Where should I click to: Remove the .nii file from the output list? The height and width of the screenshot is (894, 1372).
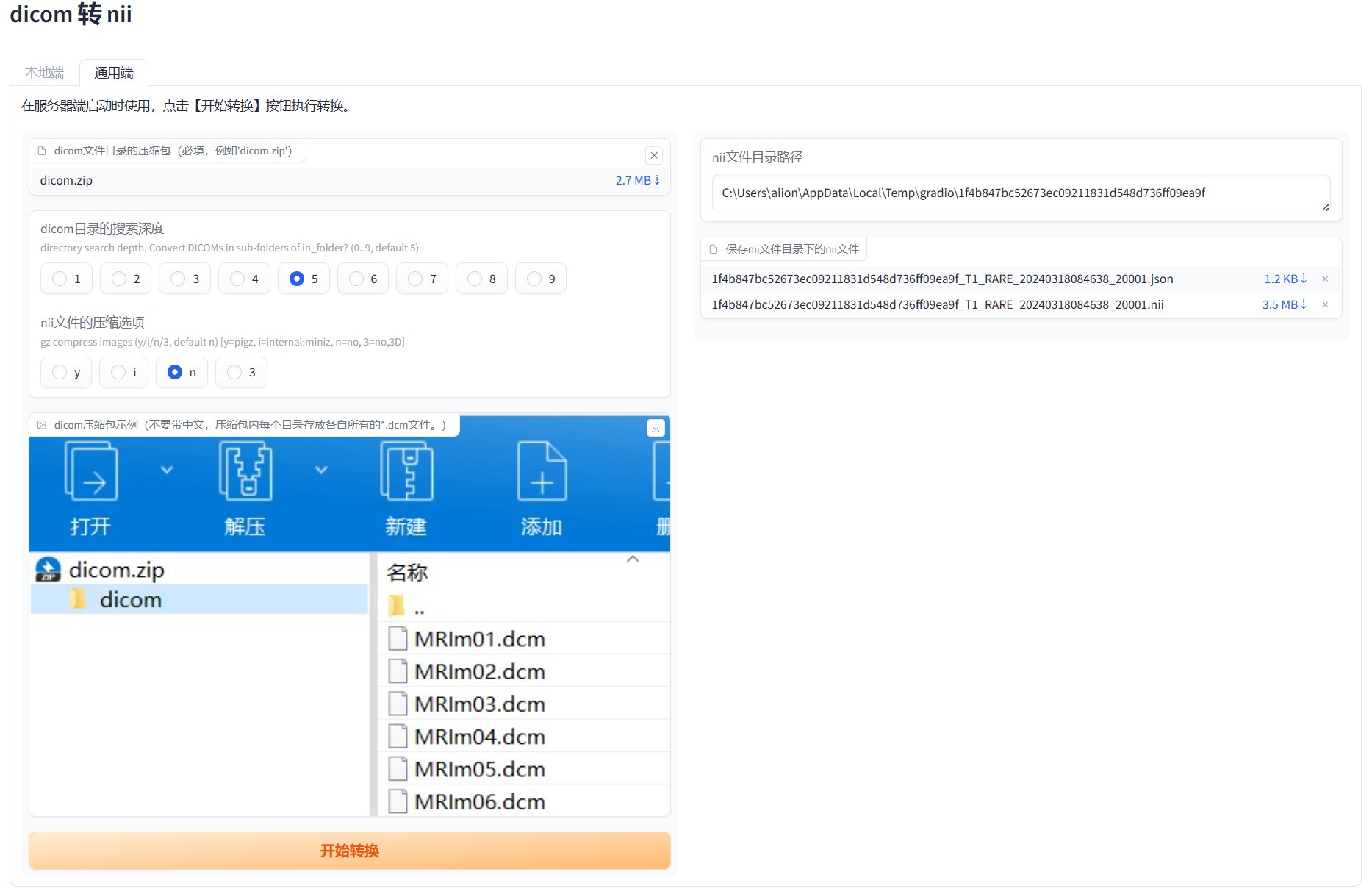pos(1325,304)
